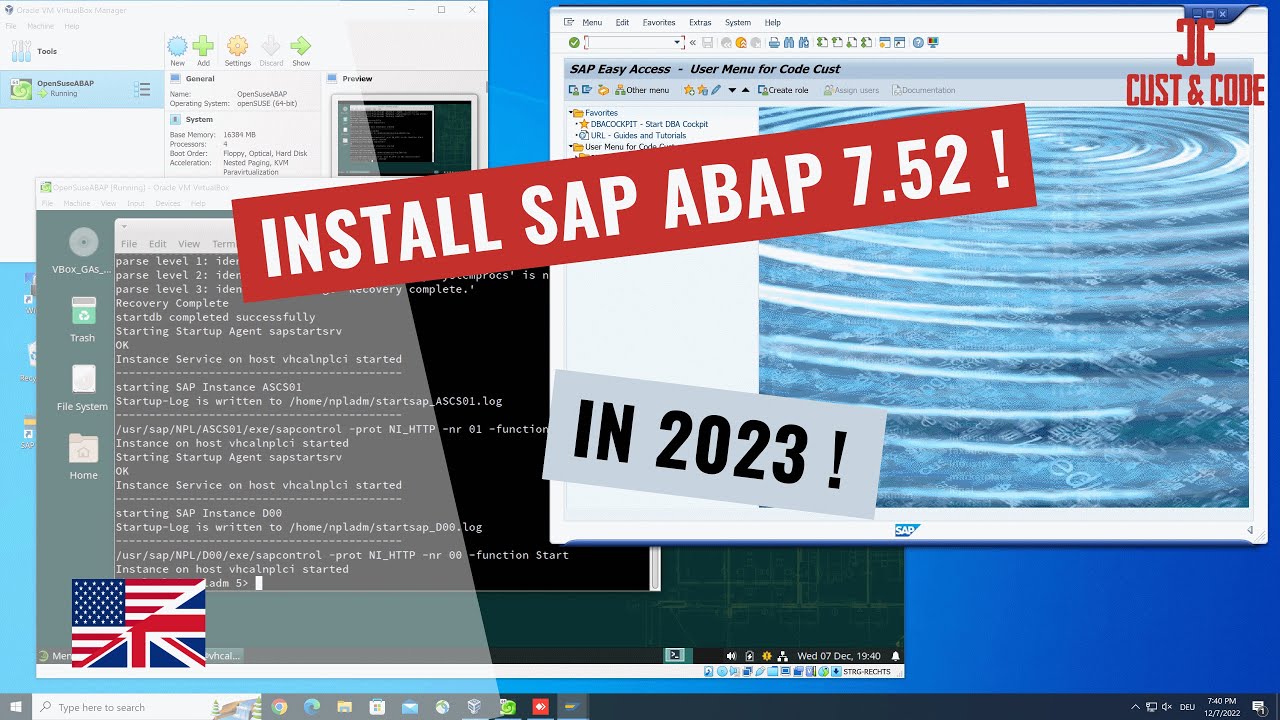Screen dimensions: 1280x720
Task: Open the SAP Extras menu
Action: click(x=700, y=22)
